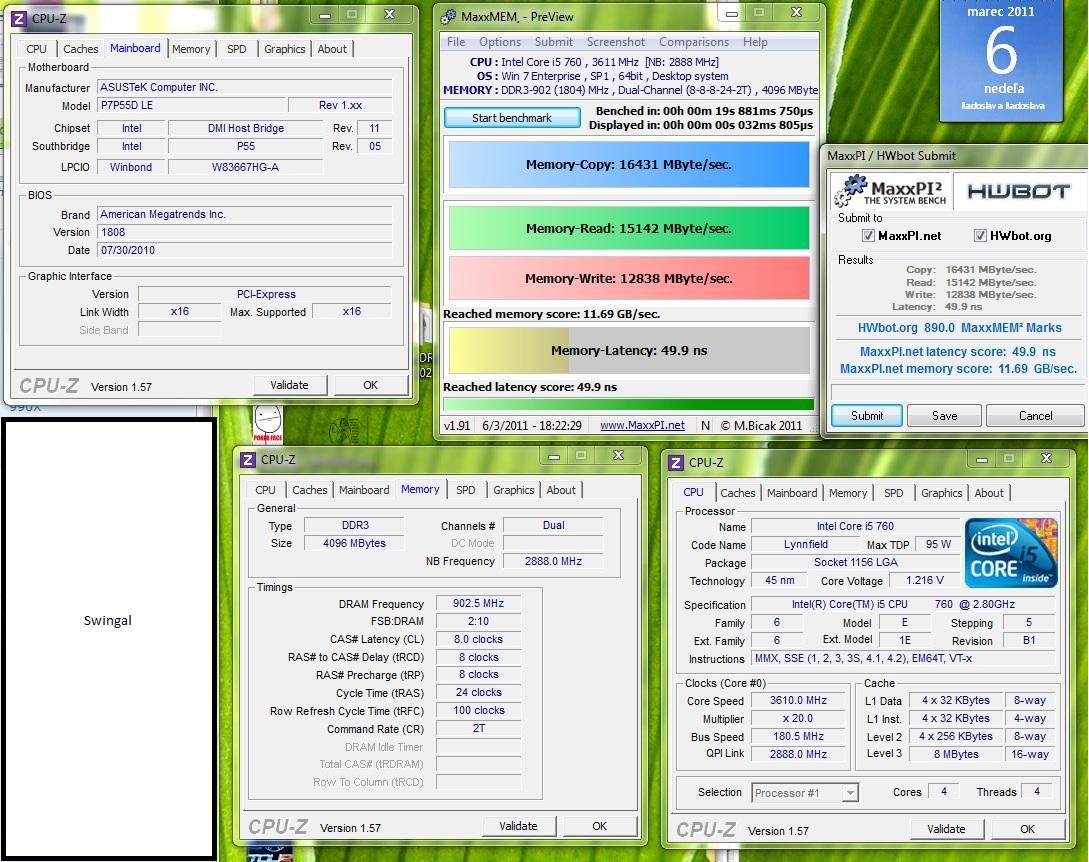Image resolution: width=1089 pixels, height=862 pixels.
Task: Click the Winbond LPCIO vendor field
Action: tap(131, 167)
